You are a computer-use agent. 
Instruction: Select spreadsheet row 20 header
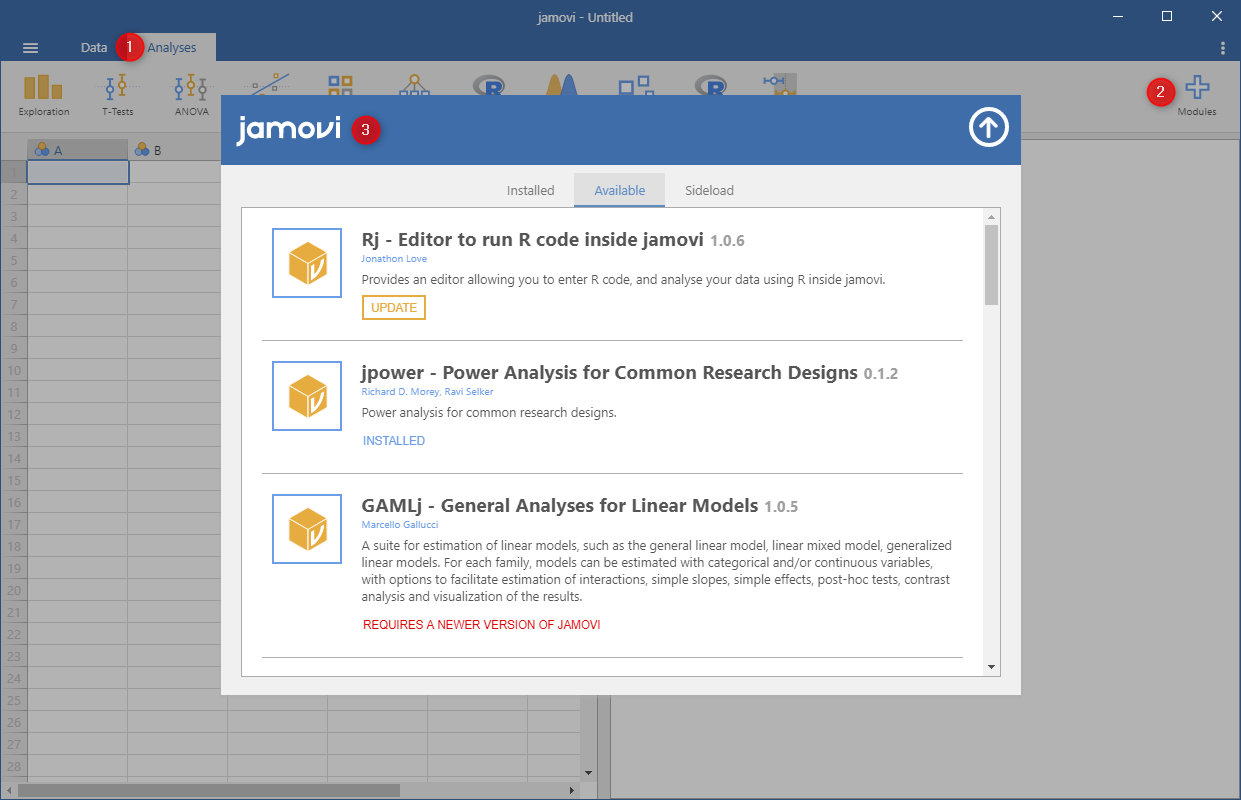click(x=14, y=591)
